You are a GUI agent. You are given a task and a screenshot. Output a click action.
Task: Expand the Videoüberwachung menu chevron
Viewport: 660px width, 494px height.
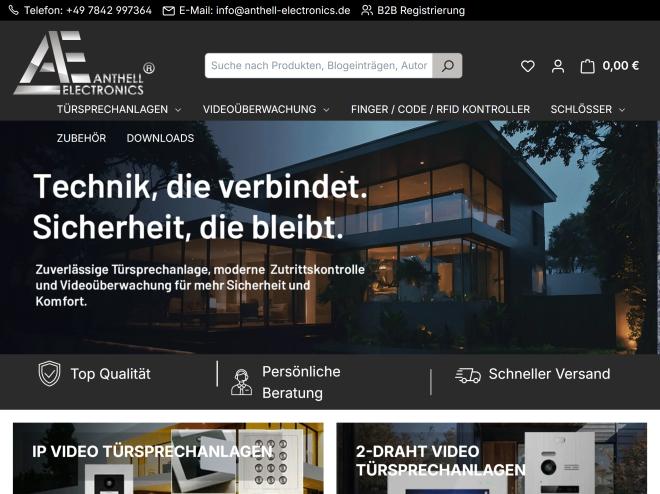326,109
